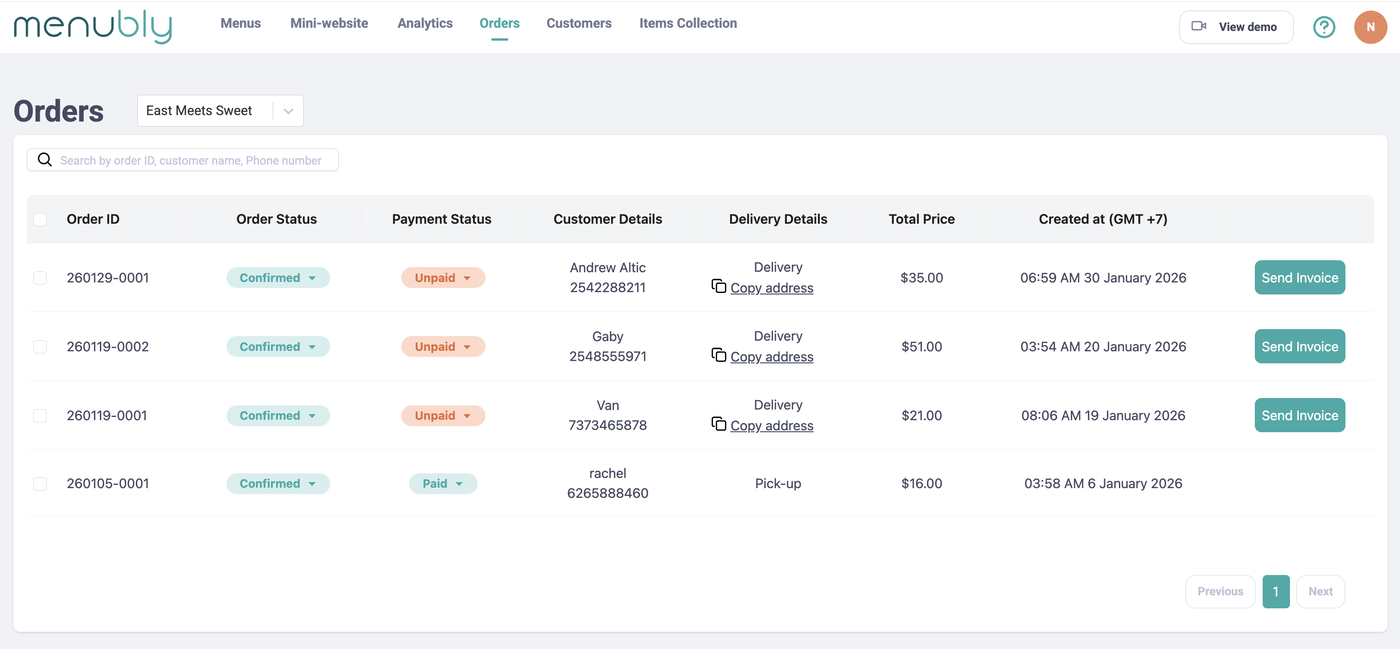Viewport: 1400px width, 649px height.
Task: Check the box for order 260129-0001
Action: [x=40, y=278]
